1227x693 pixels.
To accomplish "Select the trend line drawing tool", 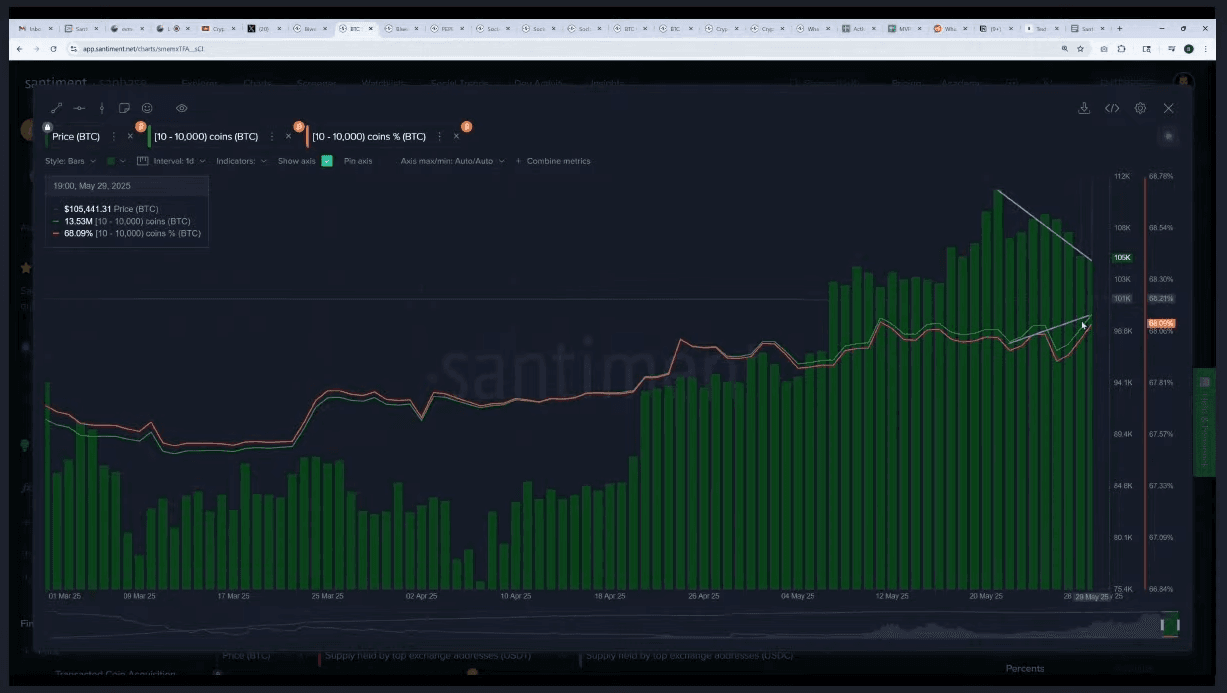I will pyautogui.click(x=56, y=108).
